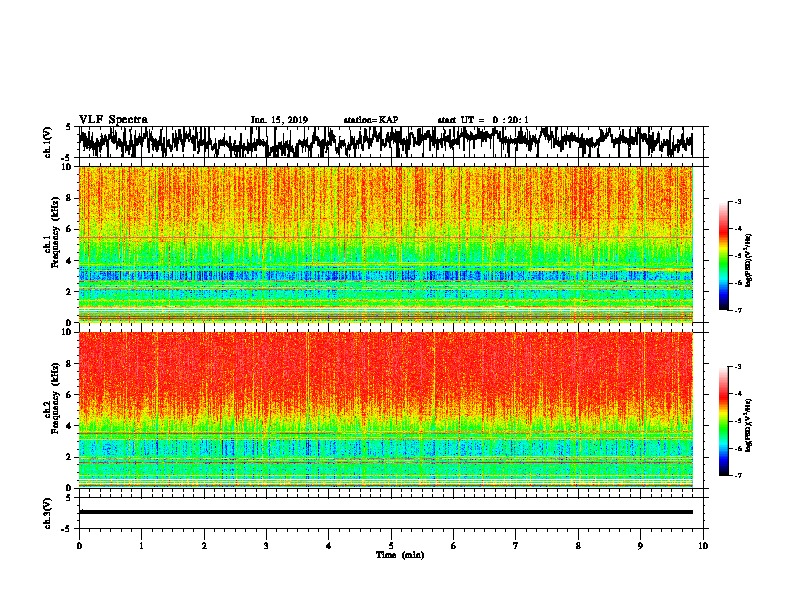Click the ch.2 spectrogram color scale bar
This screenshot has width=792, height=612.
(723, 421)
